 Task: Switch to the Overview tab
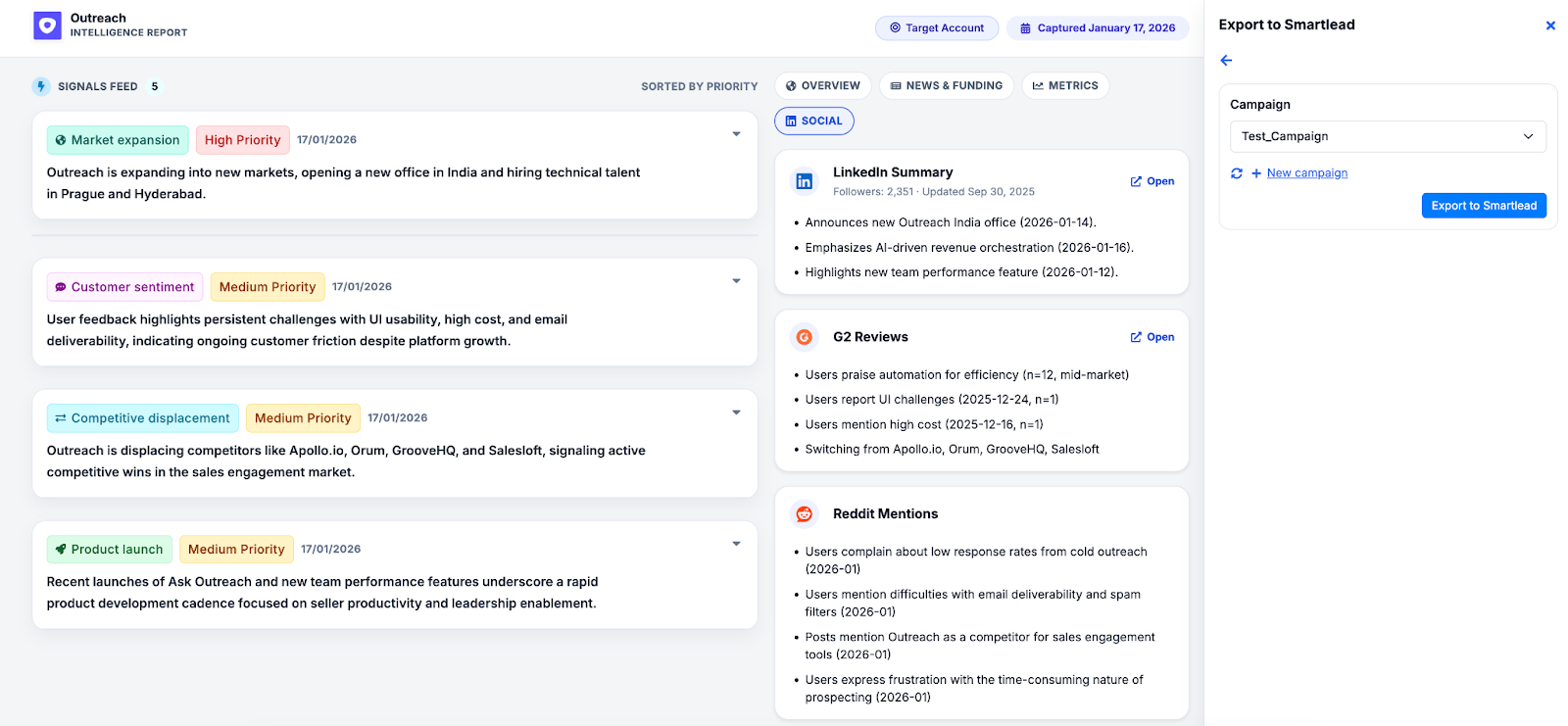(x=822, y=86)
